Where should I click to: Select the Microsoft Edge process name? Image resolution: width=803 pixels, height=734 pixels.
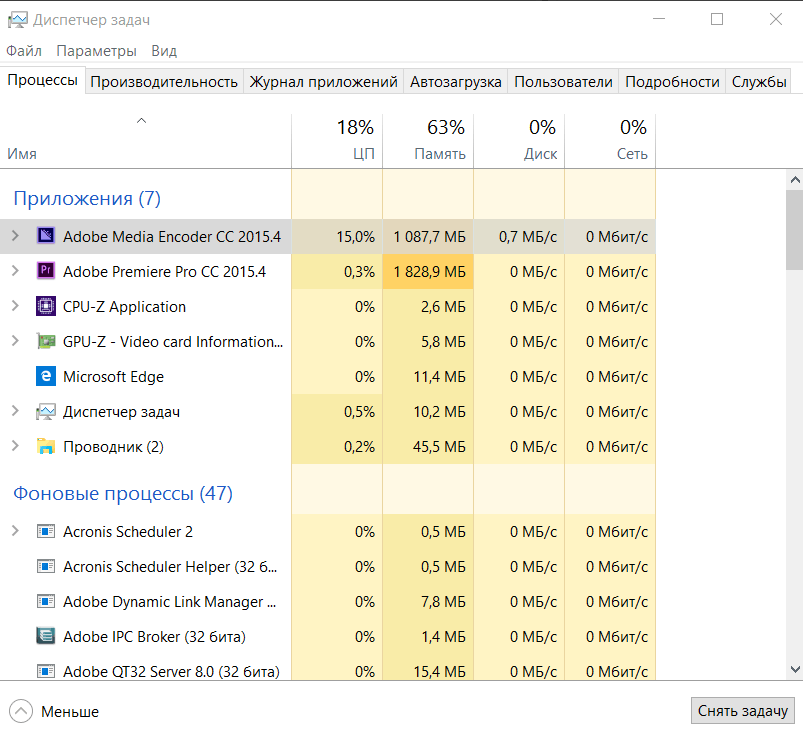pyautogui.click(x=113, y=376)
